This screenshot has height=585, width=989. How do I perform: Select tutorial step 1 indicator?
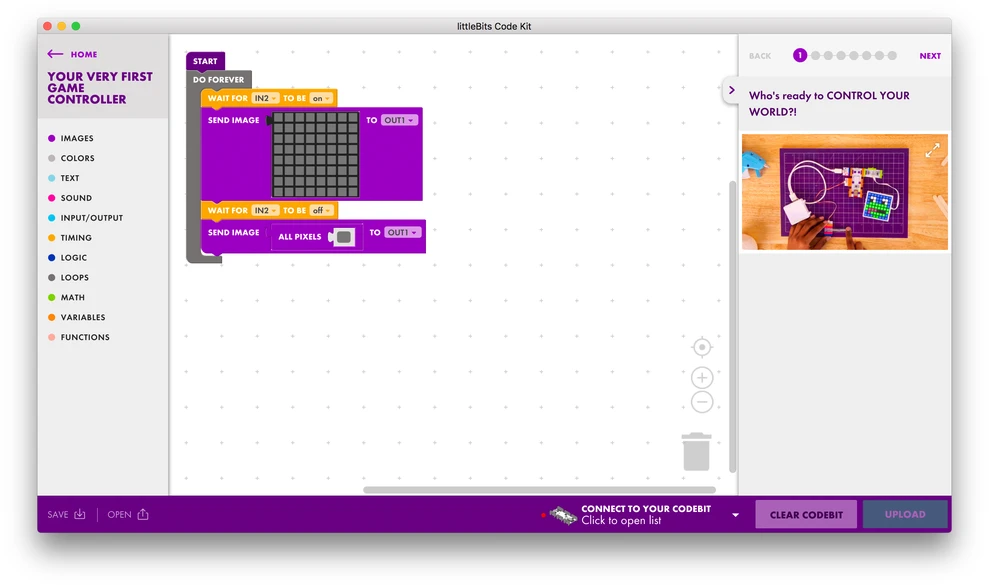click(x=800, y=56)
